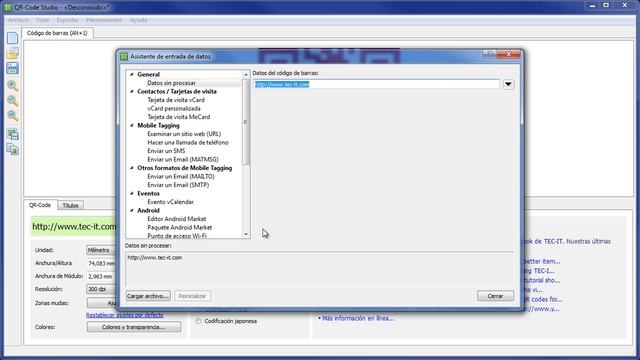Screen dimensions: 640x360
Task: Select Código de barras (Alt+1) tab
Action: point(57,33)
